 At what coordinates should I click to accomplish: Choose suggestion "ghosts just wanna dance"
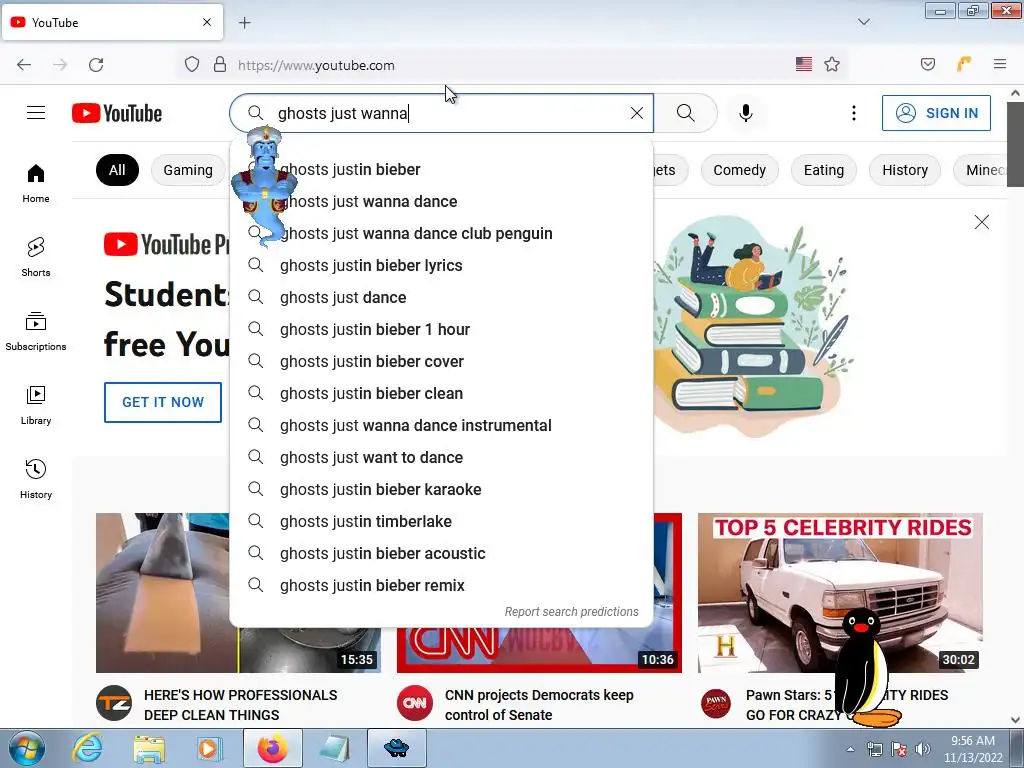441,201
